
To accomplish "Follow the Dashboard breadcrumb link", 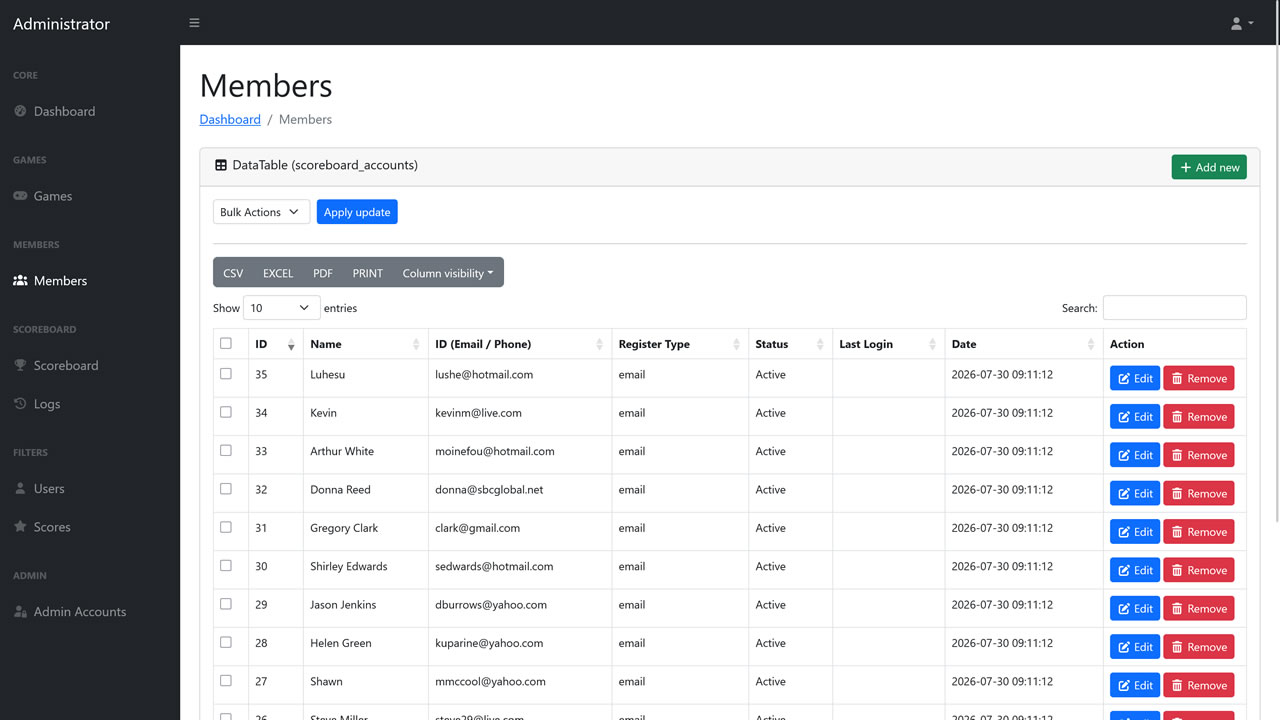I will pos(230,119).
